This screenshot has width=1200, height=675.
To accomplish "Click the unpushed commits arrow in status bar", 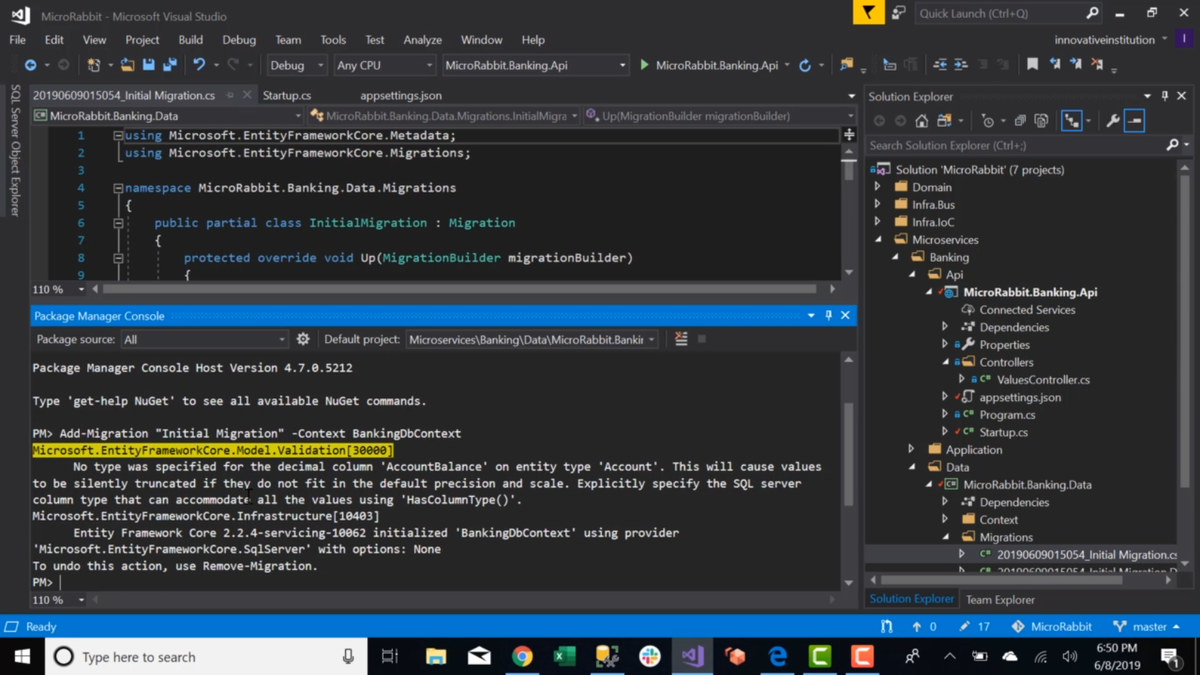I will click(917, 627).
